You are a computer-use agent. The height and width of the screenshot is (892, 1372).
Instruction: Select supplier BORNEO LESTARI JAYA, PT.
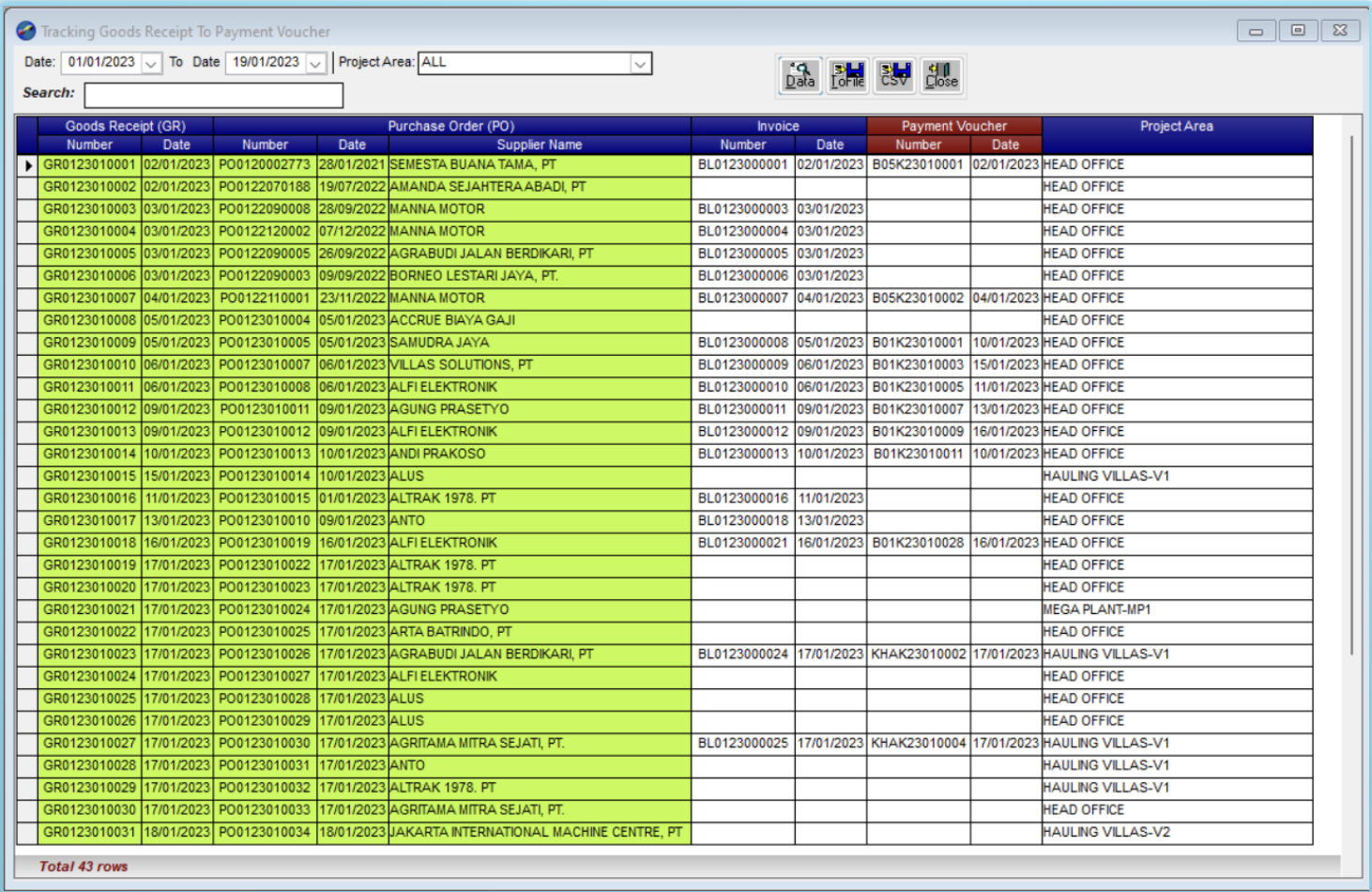tap(540, 276)
